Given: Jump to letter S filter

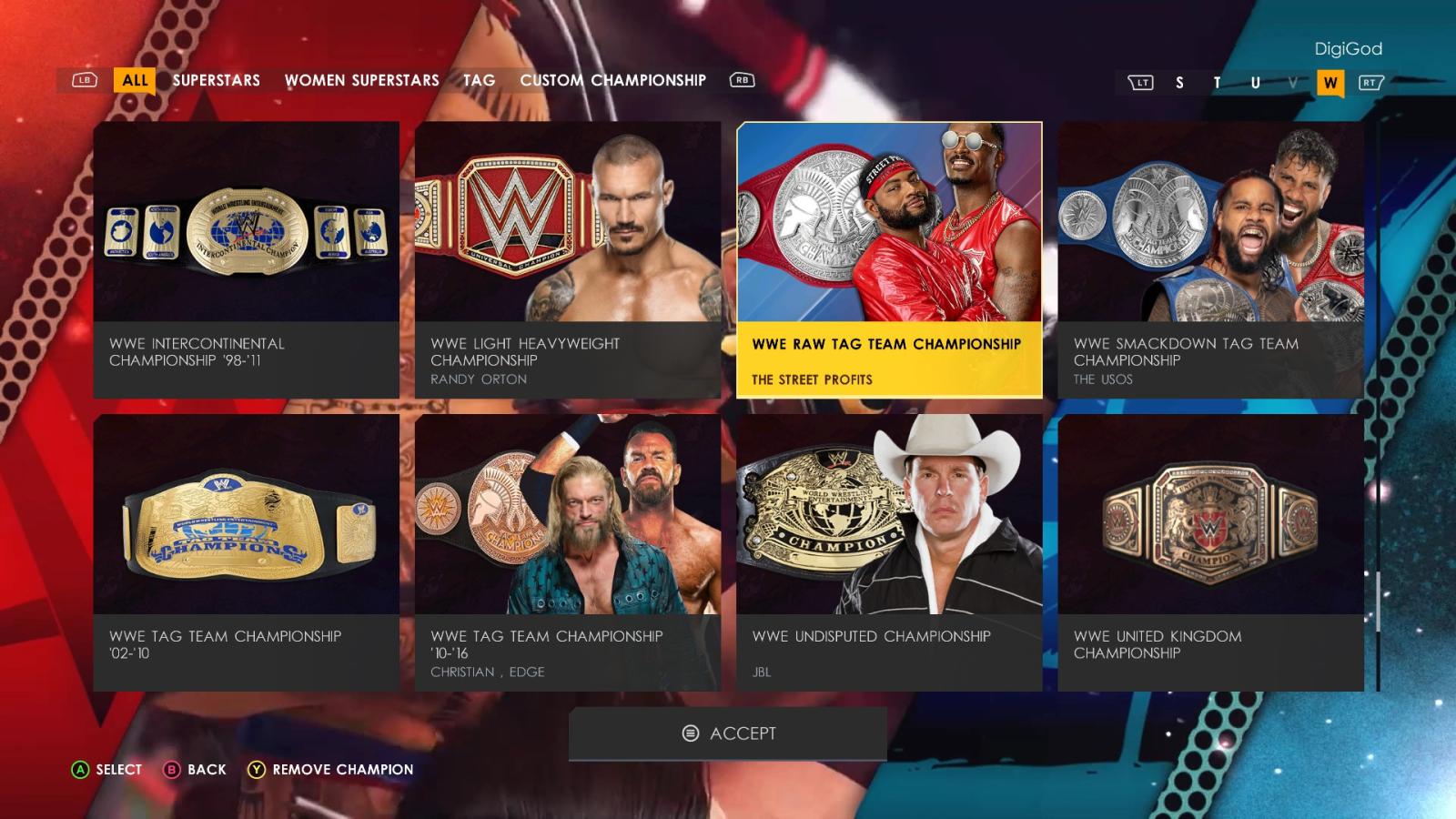Looking at the screenshot, I should tap(1179, 83).
